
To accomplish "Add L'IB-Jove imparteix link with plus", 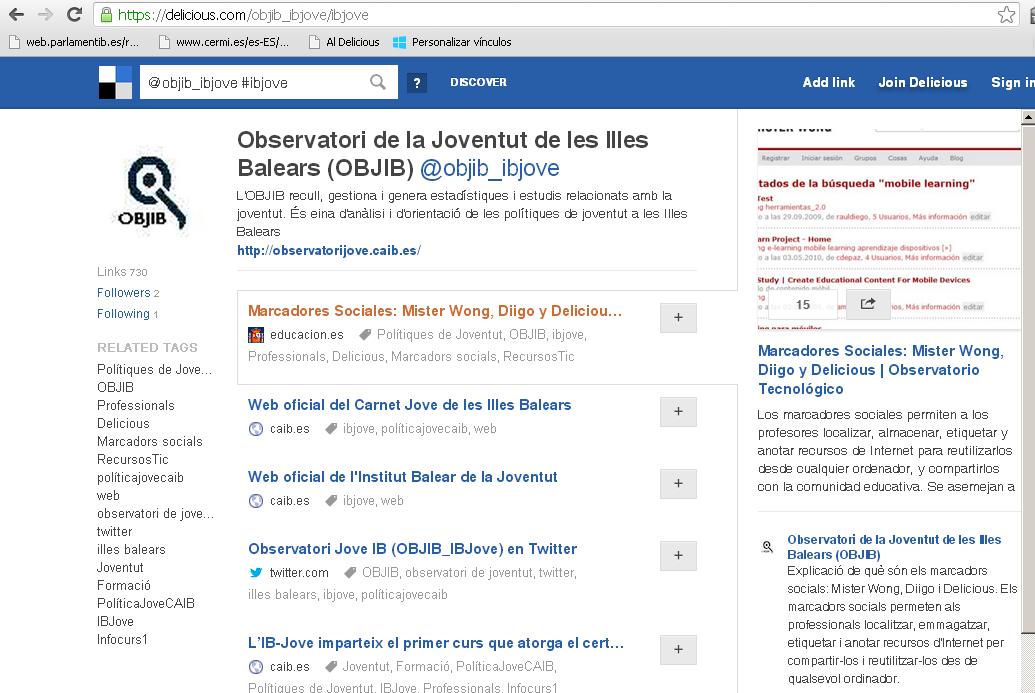I will (x=678, y=649).
